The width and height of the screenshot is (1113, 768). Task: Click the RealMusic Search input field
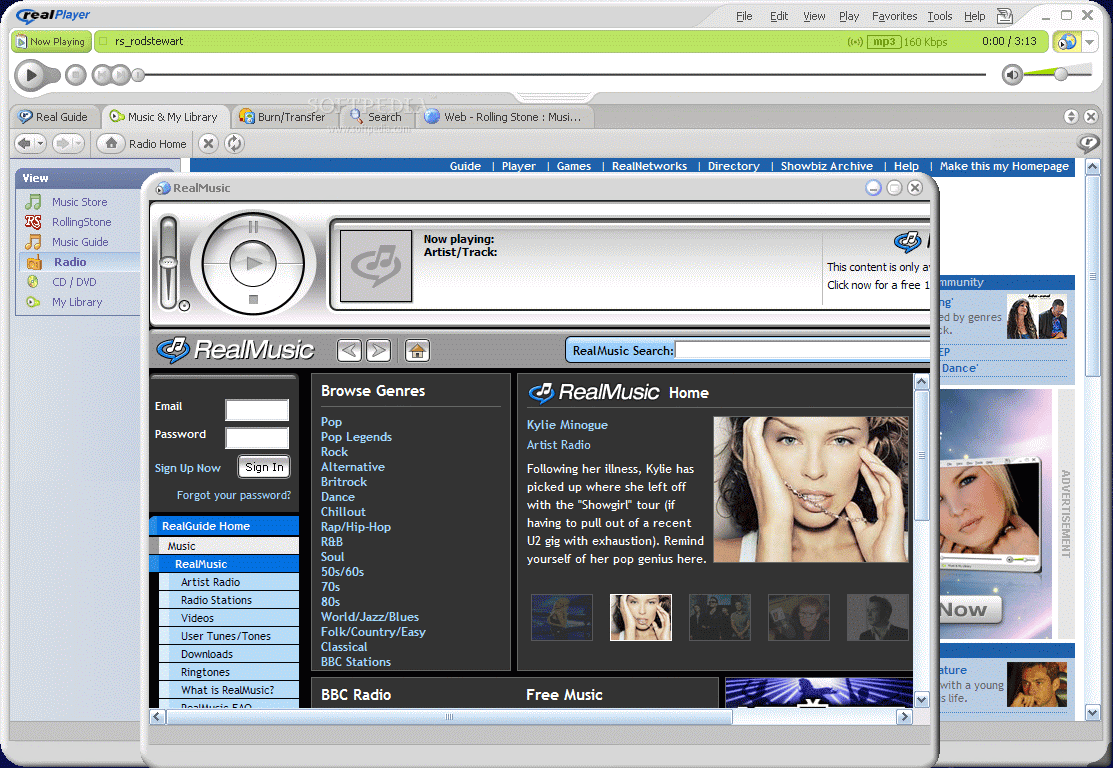tap(802, 350)
